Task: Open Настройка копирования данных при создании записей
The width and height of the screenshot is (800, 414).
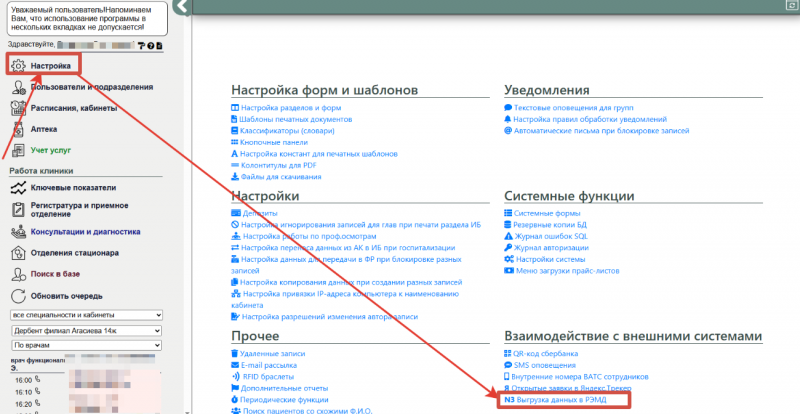Action: click(x=351, y=282)
